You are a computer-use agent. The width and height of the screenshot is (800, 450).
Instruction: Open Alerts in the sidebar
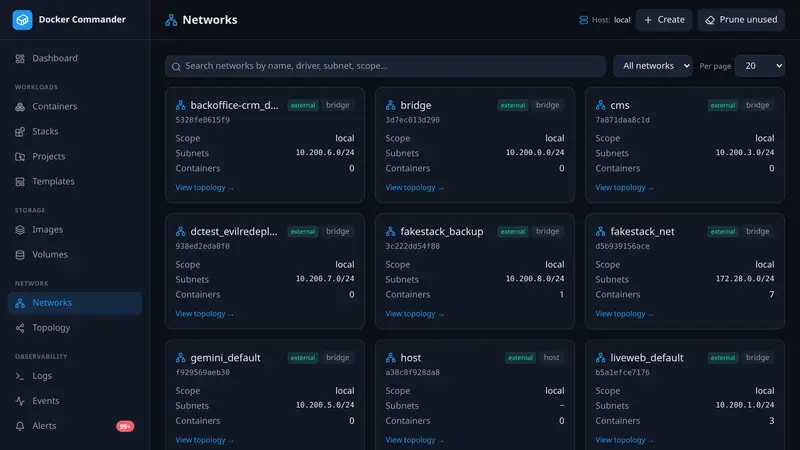tap(74, 426)
